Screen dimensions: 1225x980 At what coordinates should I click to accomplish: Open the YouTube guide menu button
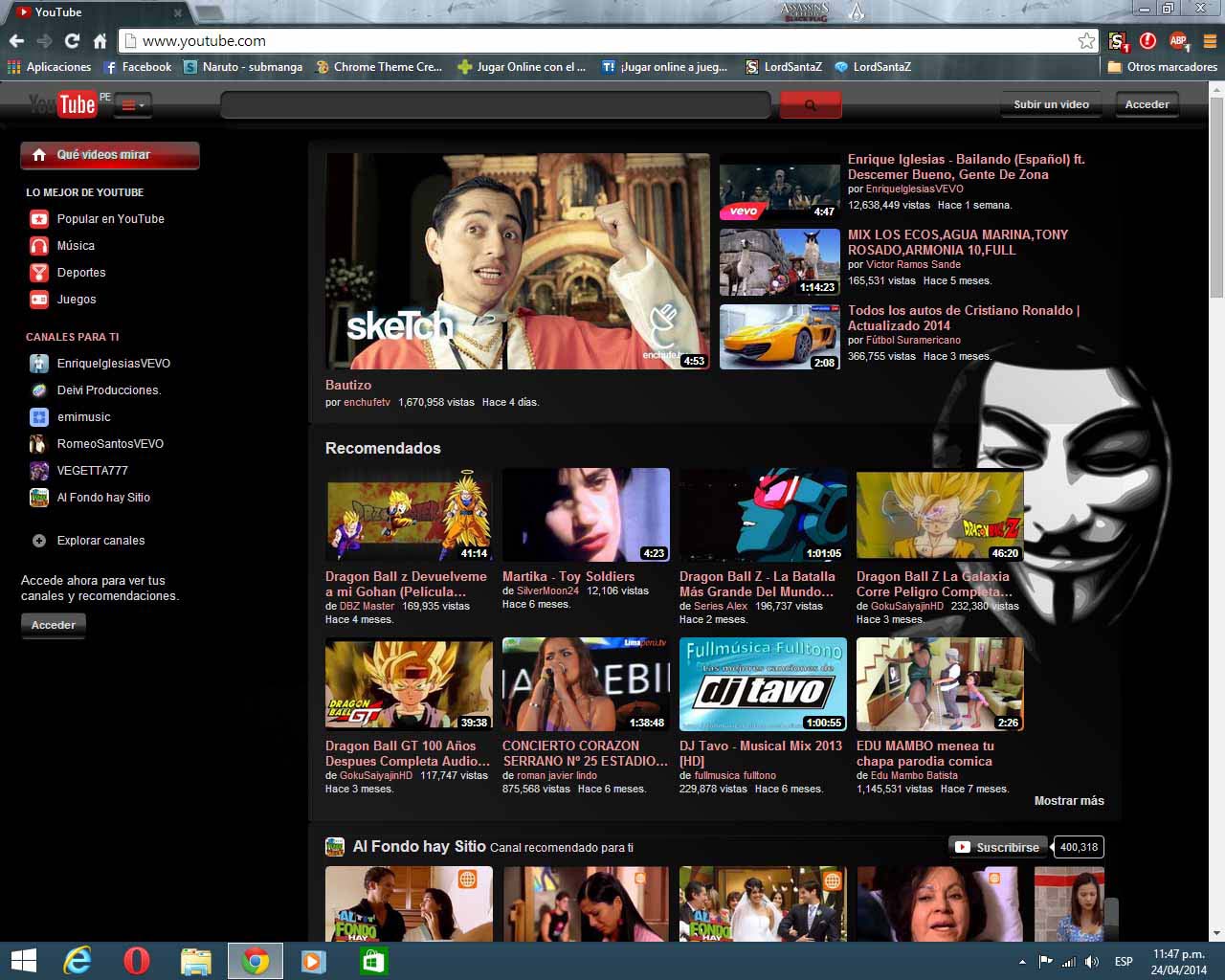click(x=132, y=105)
